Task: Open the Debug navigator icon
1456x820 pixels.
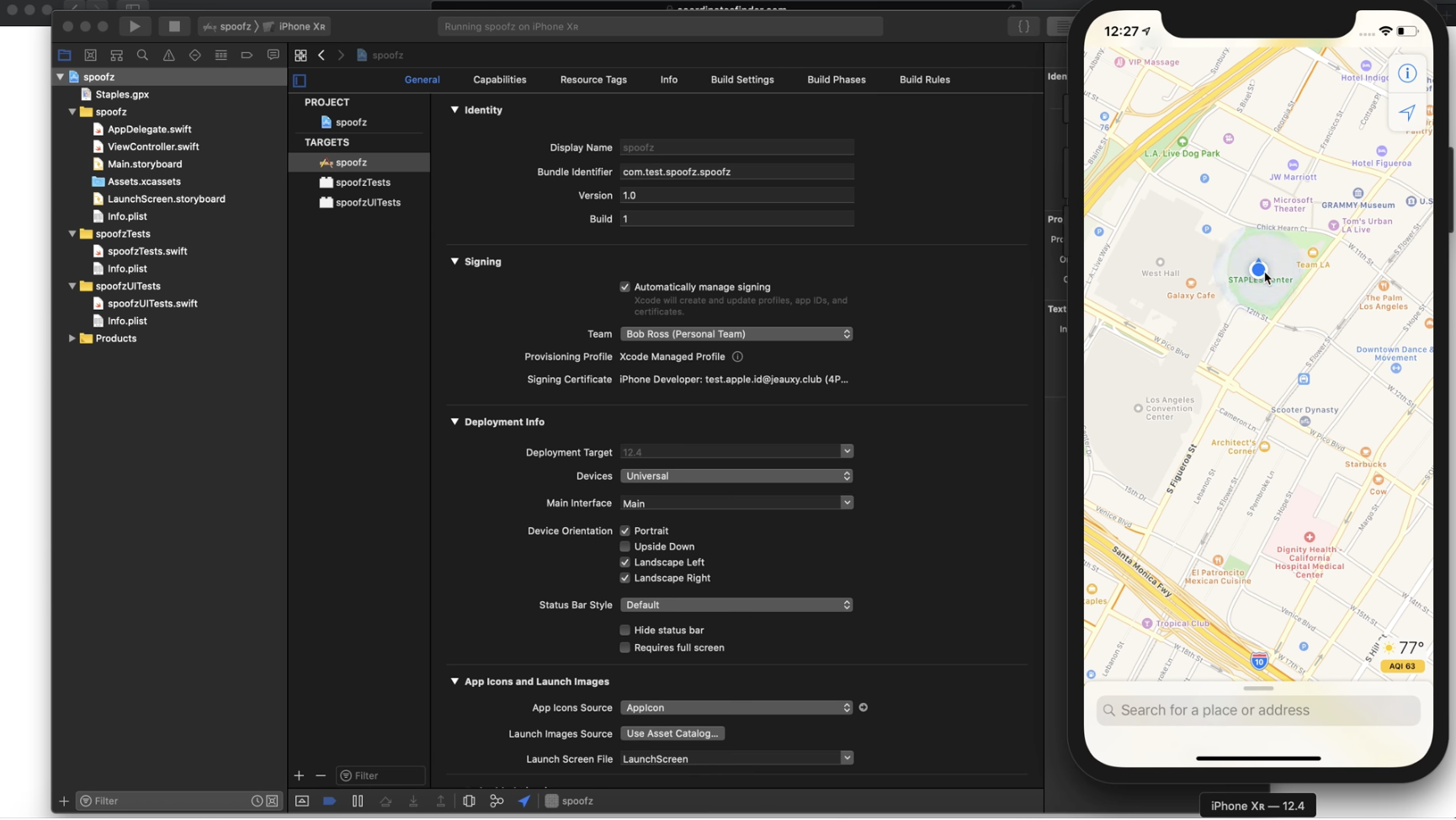Action: pos(221,55)
